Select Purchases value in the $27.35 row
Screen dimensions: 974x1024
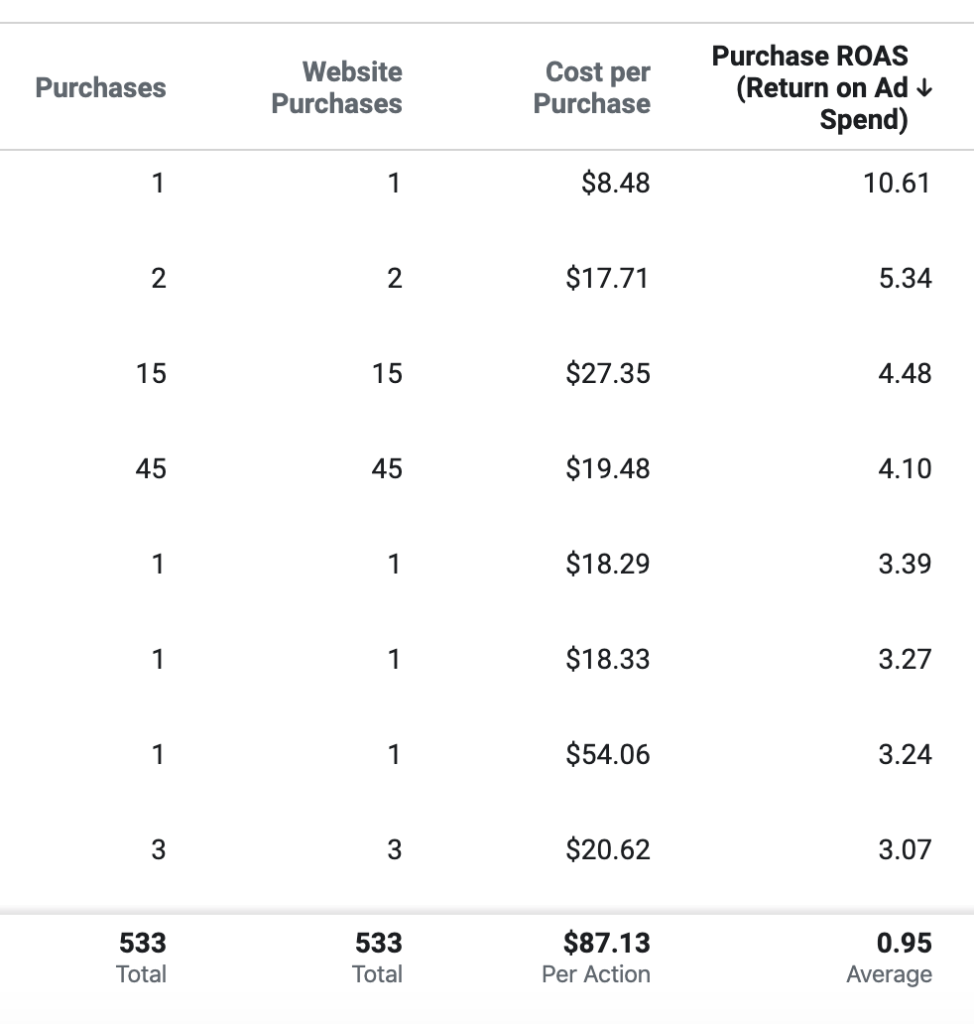tap(151, 374)
